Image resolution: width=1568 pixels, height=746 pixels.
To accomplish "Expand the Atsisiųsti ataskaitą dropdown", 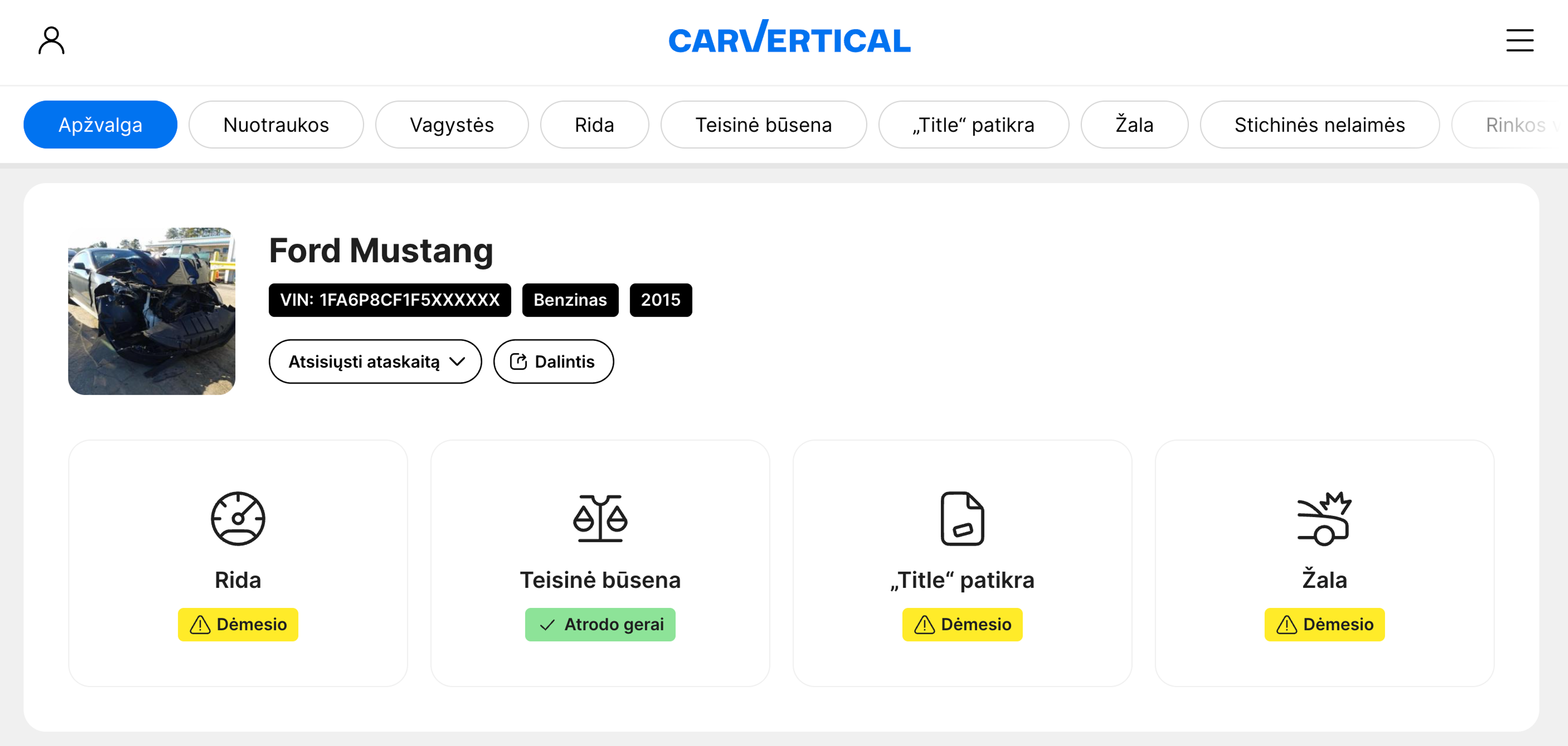I will click(x=375, y=362).
